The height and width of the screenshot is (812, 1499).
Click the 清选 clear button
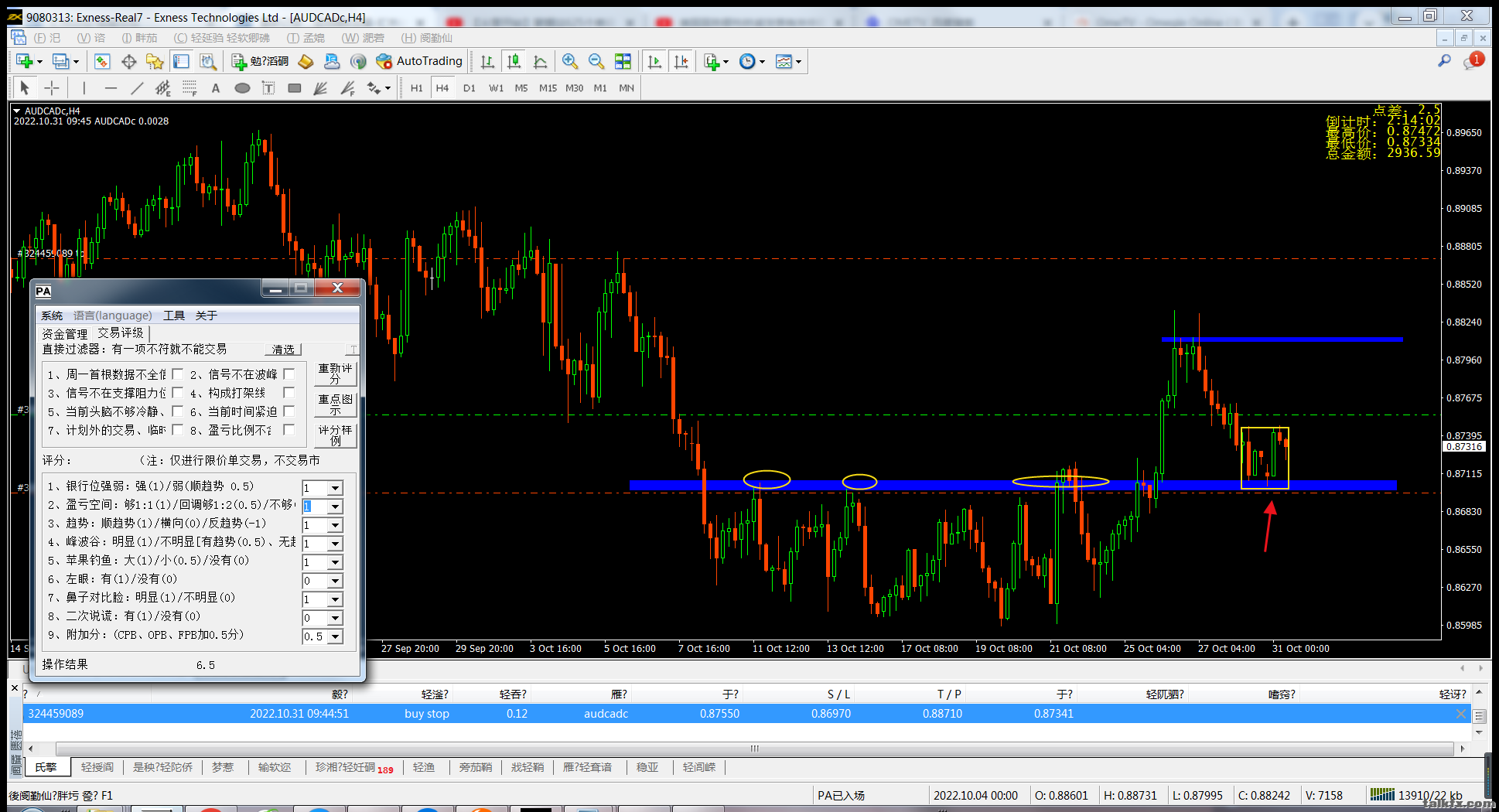point(283,350)
